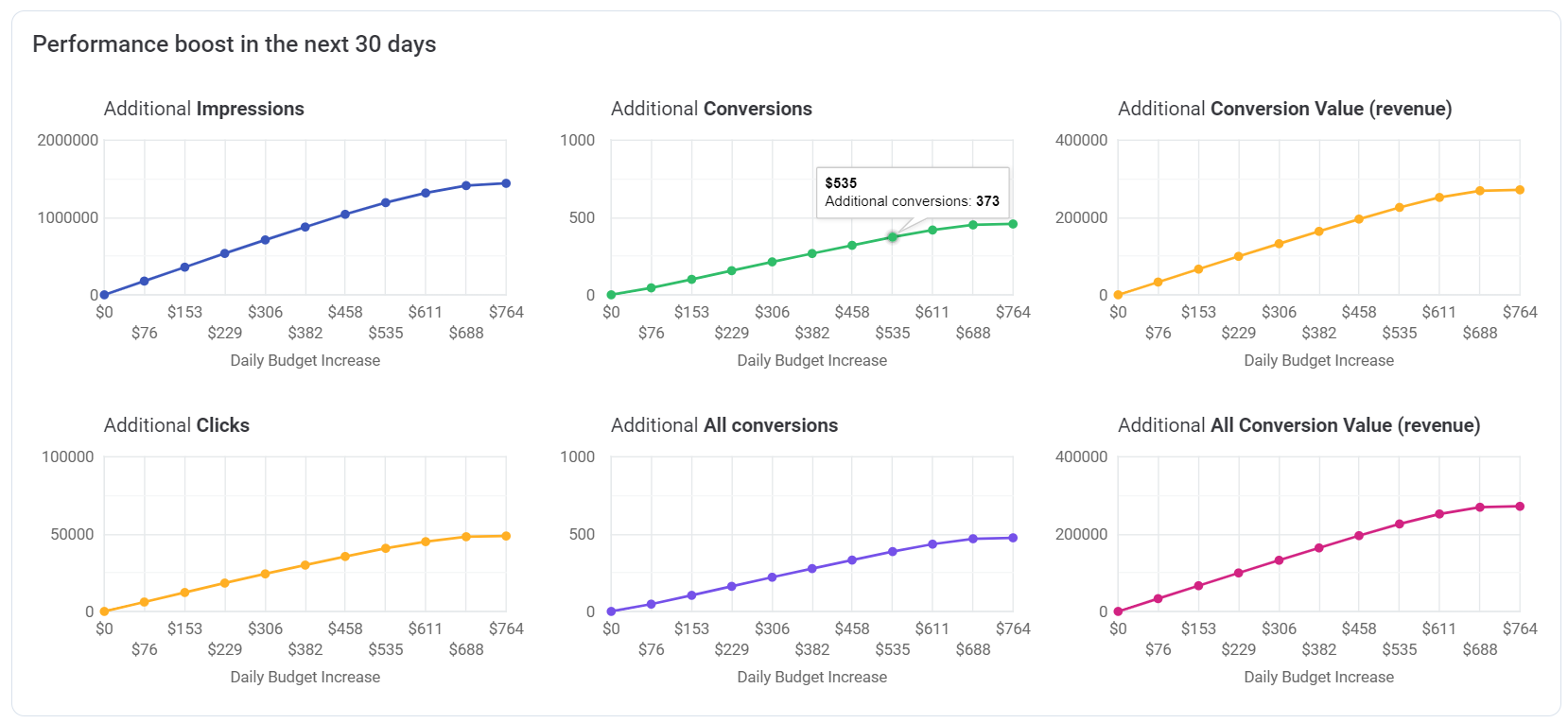Click $611 point on Additional All conversions chart
The height and width of the screenshot is (723, 1568).
coord(932,544)
